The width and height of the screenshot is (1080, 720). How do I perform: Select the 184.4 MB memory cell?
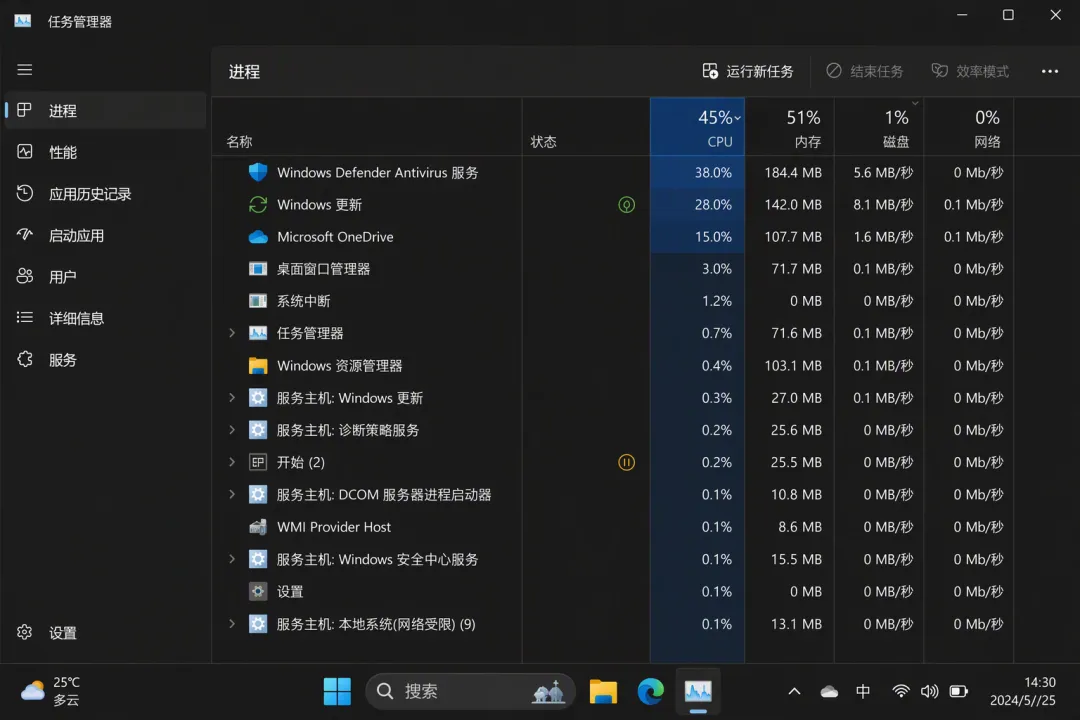[x=790, y=172]
